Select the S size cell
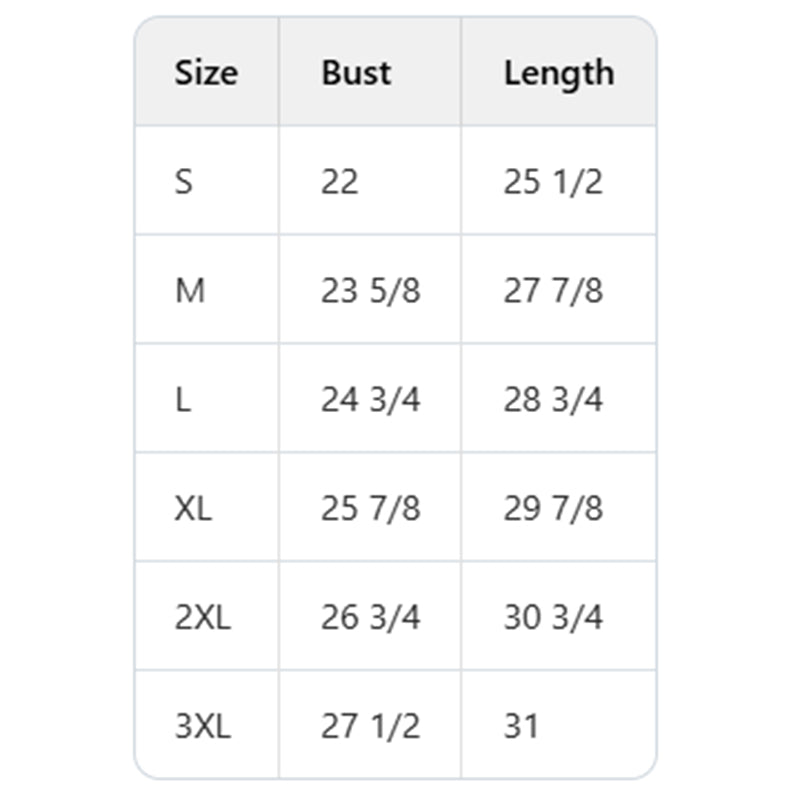The image size is (800, 800). (184, 182)
